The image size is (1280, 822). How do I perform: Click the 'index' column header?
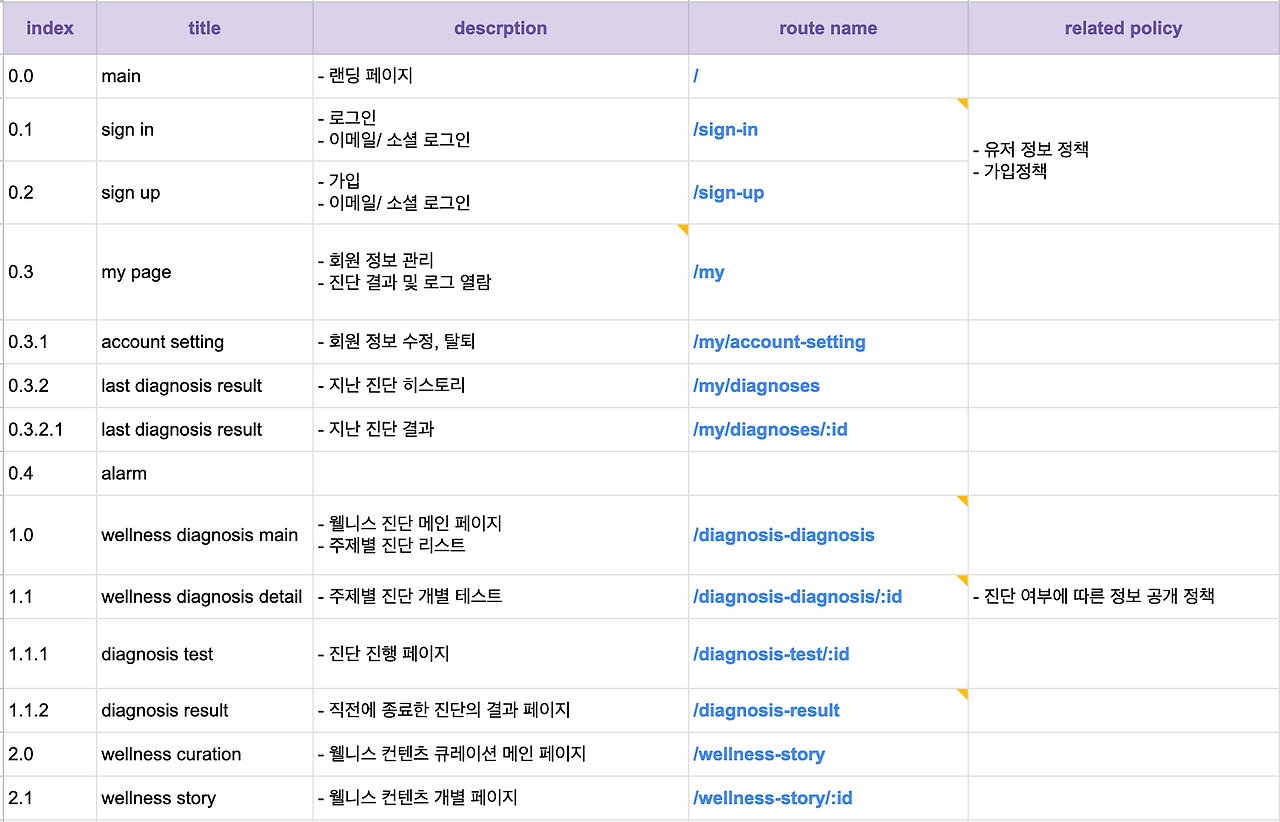[x=49, y=27]
